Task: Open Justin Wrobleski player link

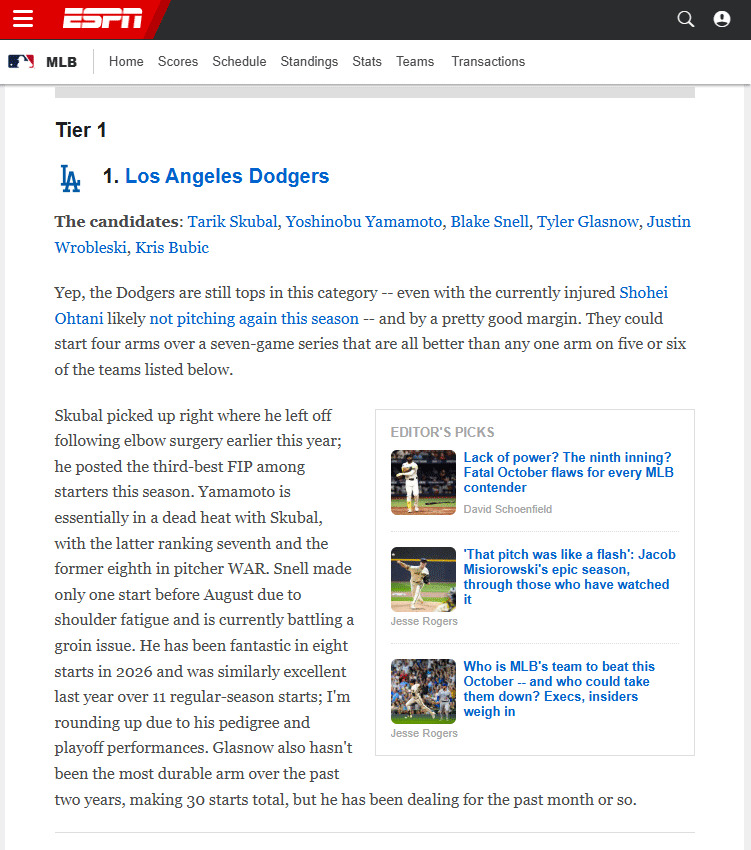Action: pos(668,222)
